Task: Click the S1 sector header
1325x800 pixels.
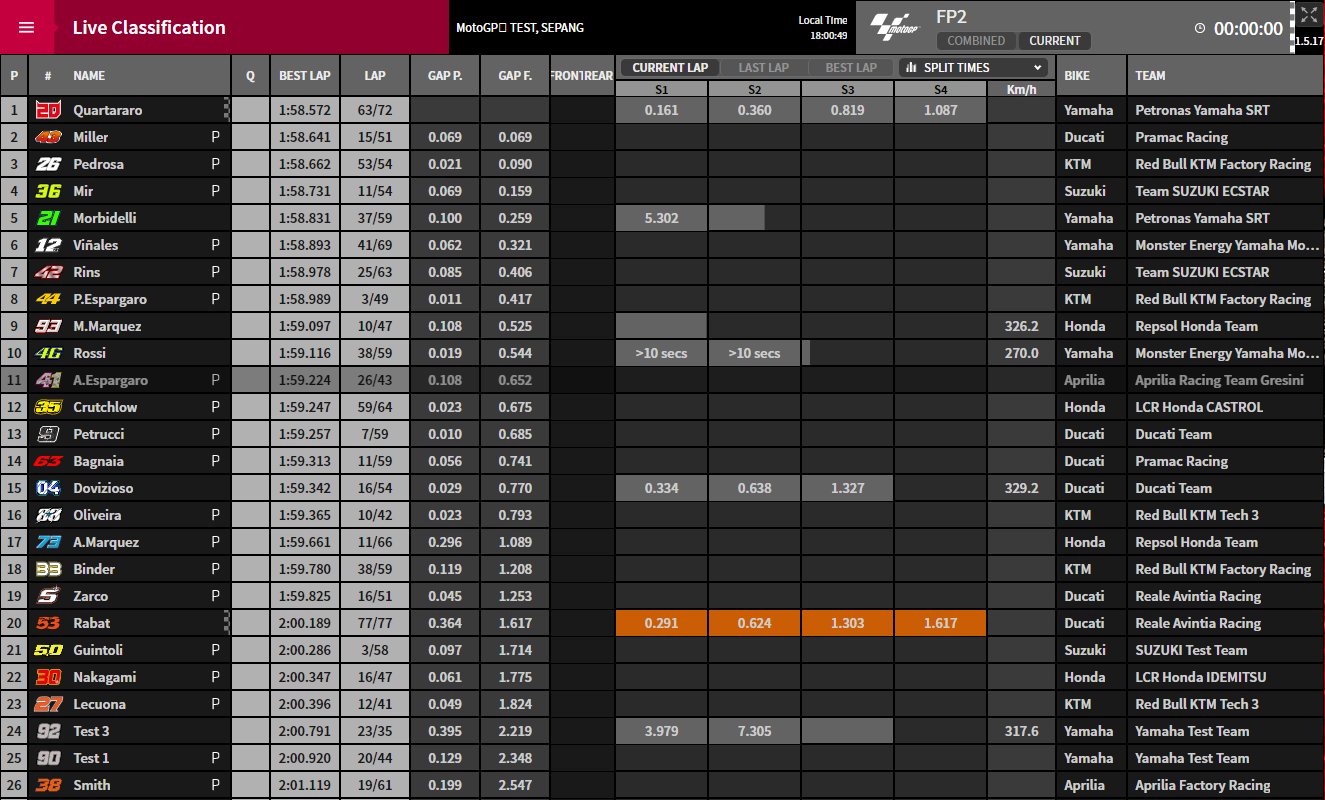Action: (x=661, y=89)
